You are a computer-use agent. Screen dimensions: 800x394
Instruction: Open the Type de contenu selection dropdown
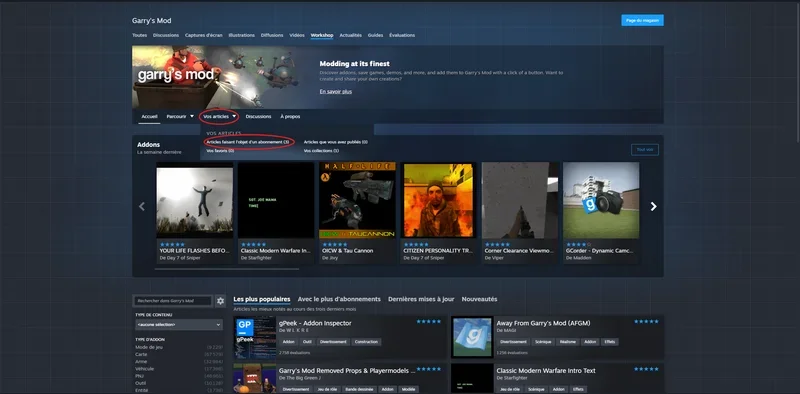179,325
